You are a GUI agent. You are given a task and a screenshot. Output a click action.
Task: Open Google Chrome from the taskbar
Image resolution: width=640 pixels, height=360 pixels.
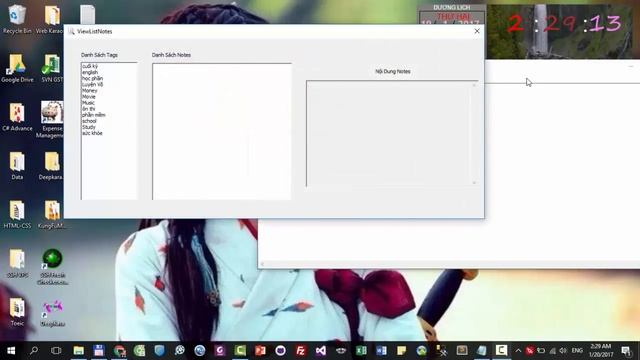[x=119, y=351]
